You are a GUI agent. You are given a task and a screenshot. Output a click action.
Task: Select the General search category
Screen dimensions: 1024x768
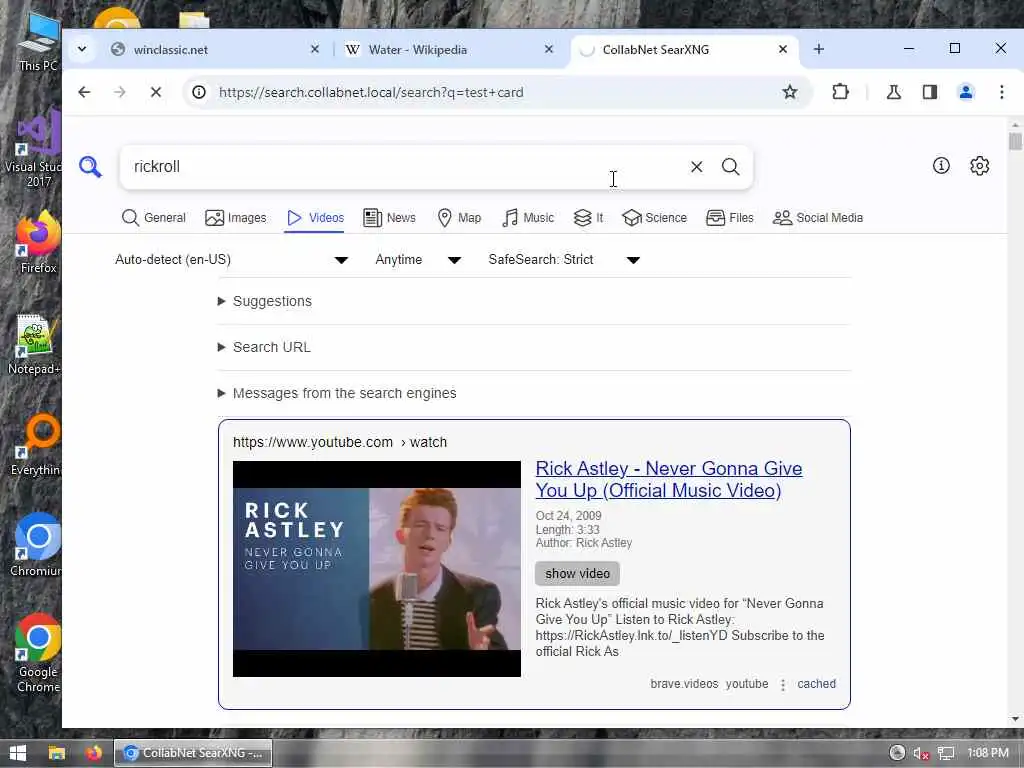[x=153, y=217]
